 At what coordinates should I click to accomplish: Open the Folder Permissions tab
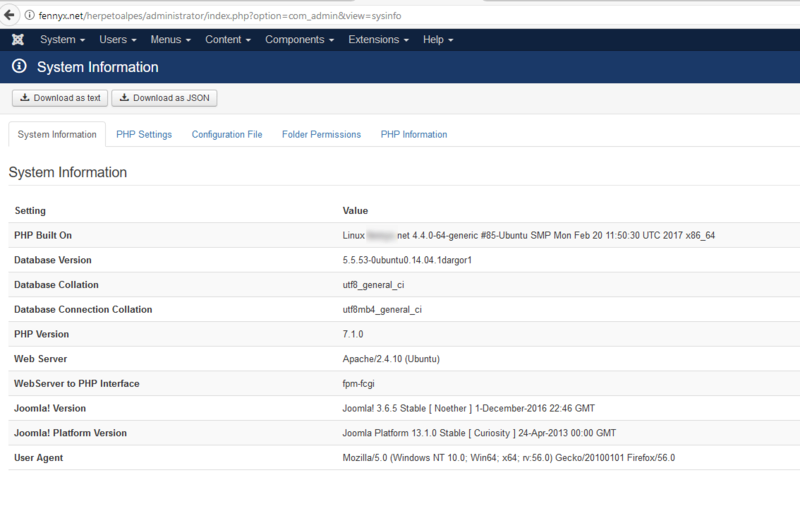321,134
